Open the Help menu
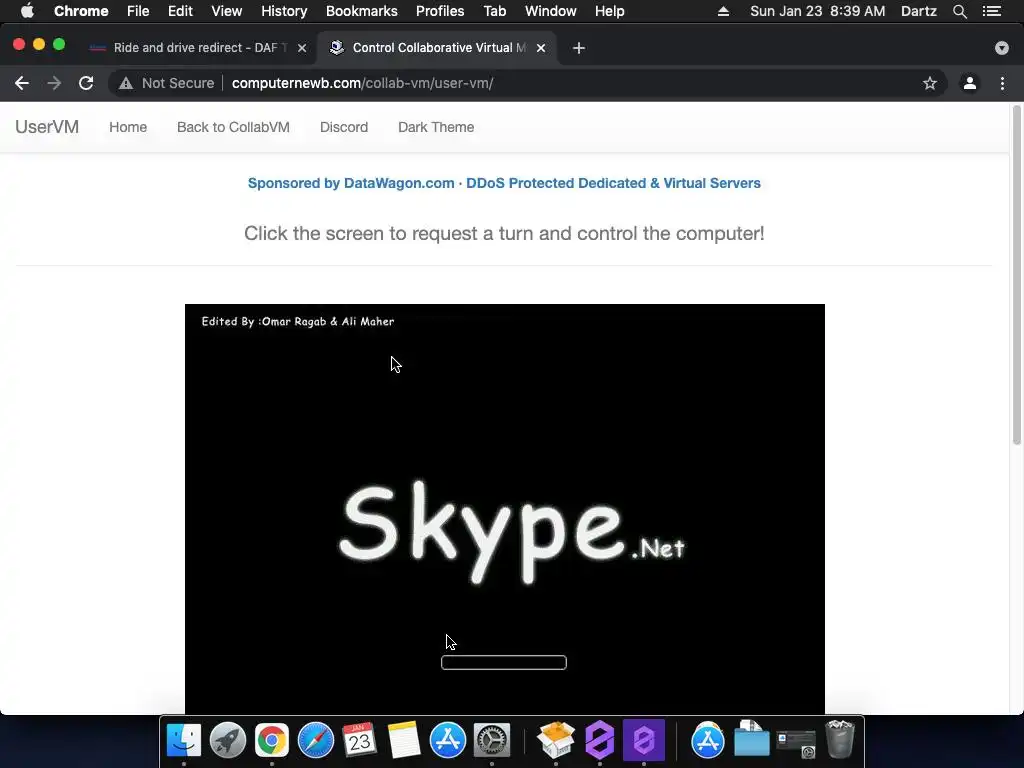The width and height of the screenshot is (1024, 768). point(609,11)
